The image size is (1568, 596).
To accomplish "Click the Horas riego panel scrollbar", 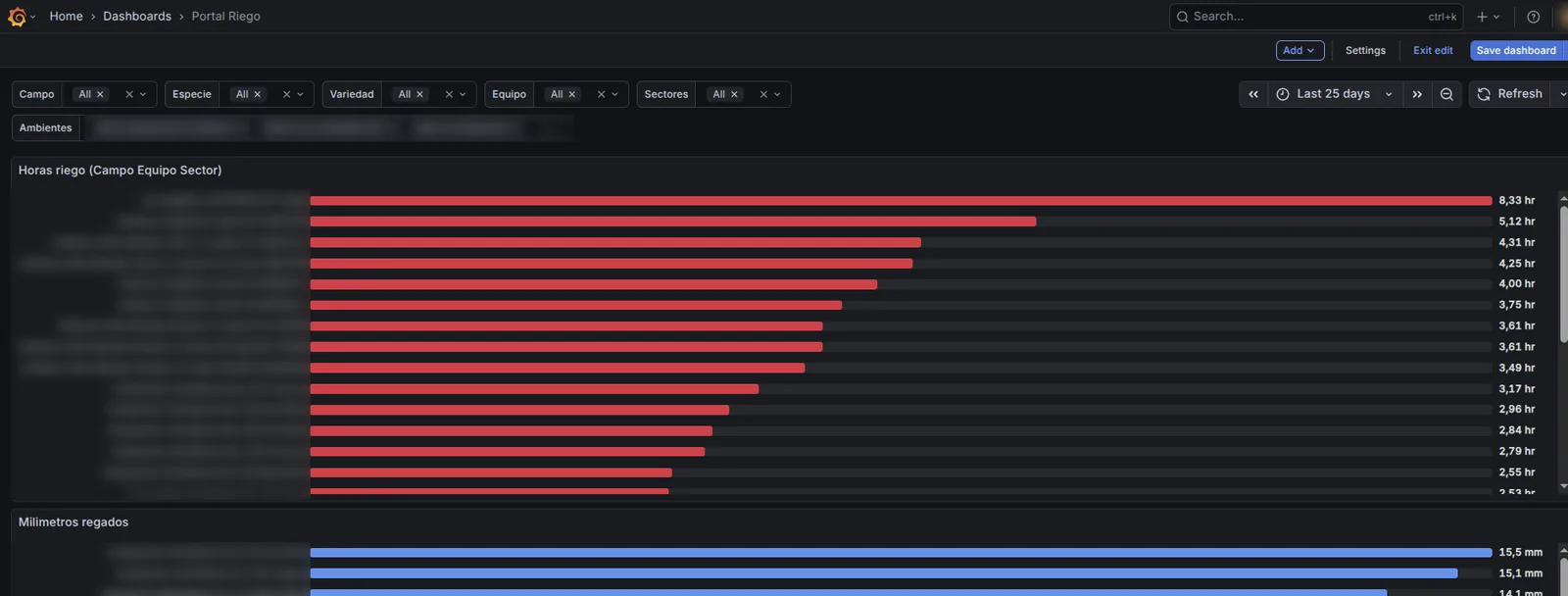I will [1563, 274].
